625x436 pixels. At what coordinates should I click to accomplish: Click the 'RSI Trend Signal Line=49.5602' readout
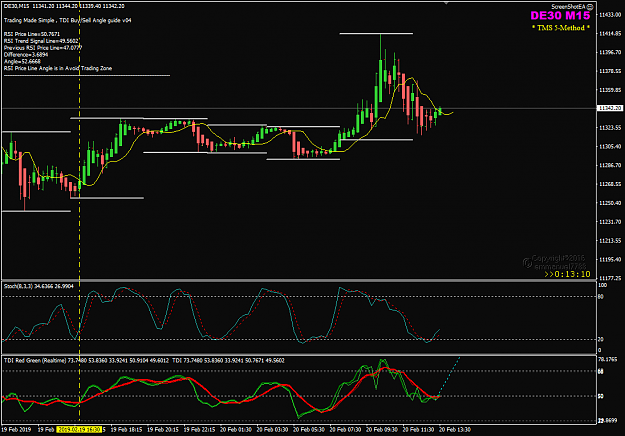pyautogui.click(x=41, y=41)
